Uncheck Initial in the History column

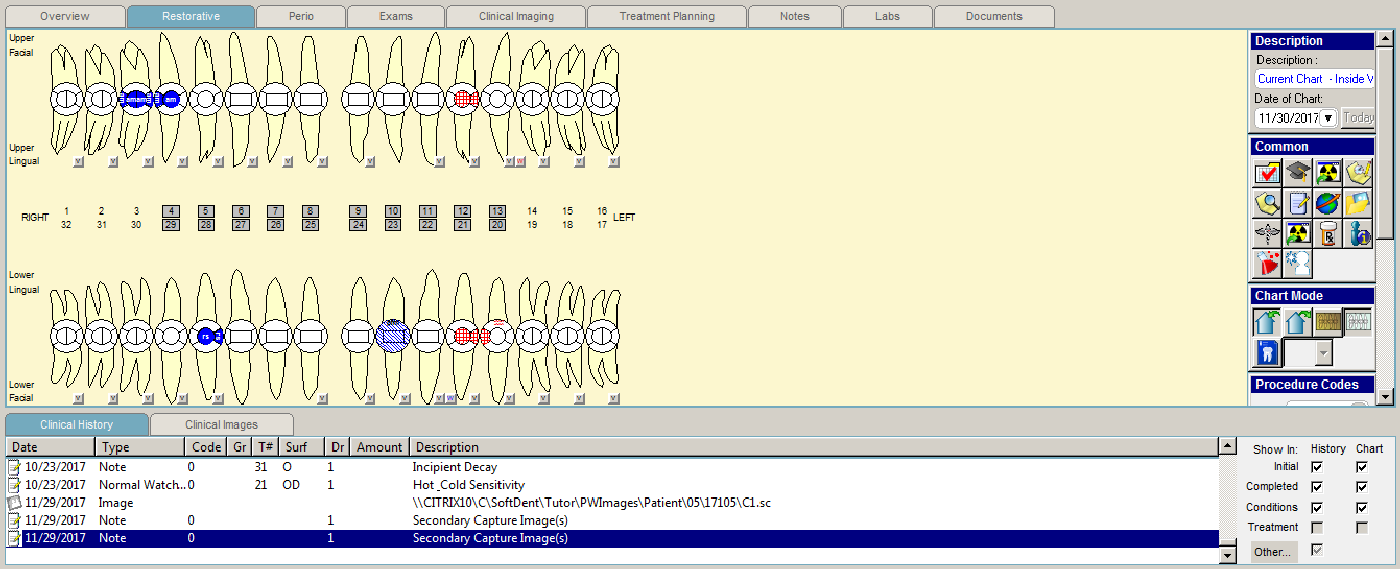pyautogui.click(x=1317, y=467)
